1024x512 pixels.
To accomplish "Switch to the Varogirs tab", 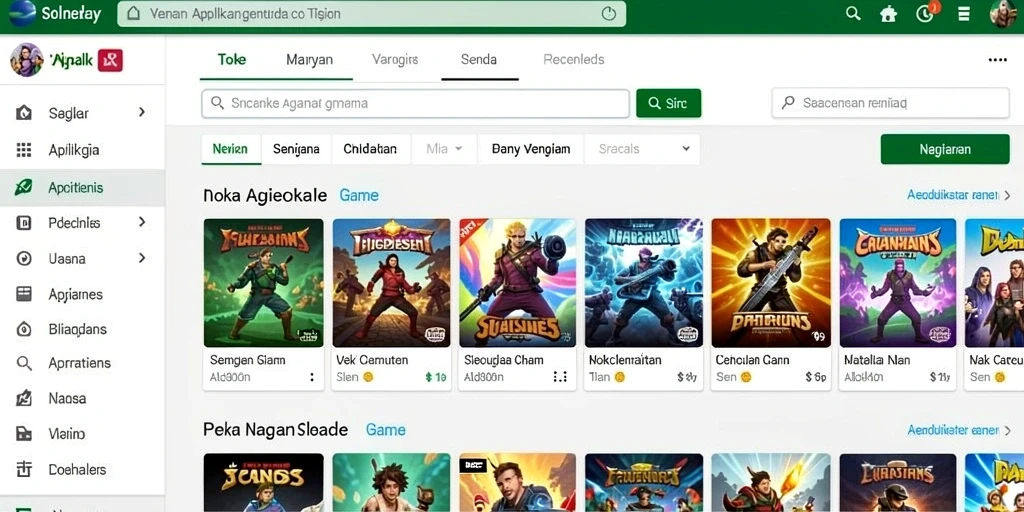I will (x=395, y=59).
